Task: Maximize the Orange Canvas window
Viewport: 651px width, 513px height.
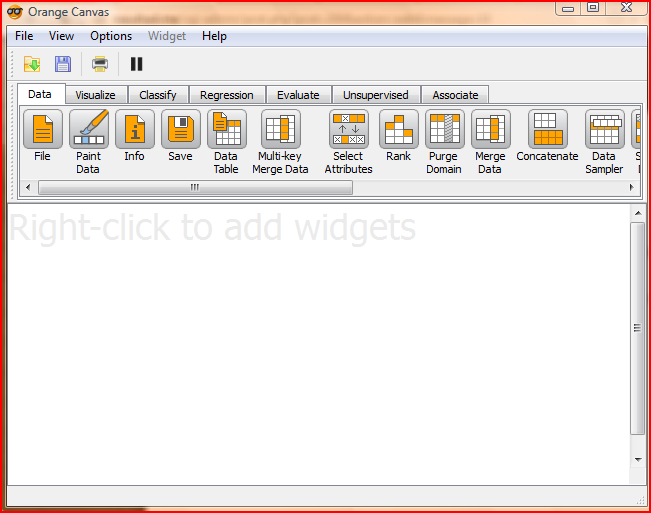Action: [x=593, y=7]
